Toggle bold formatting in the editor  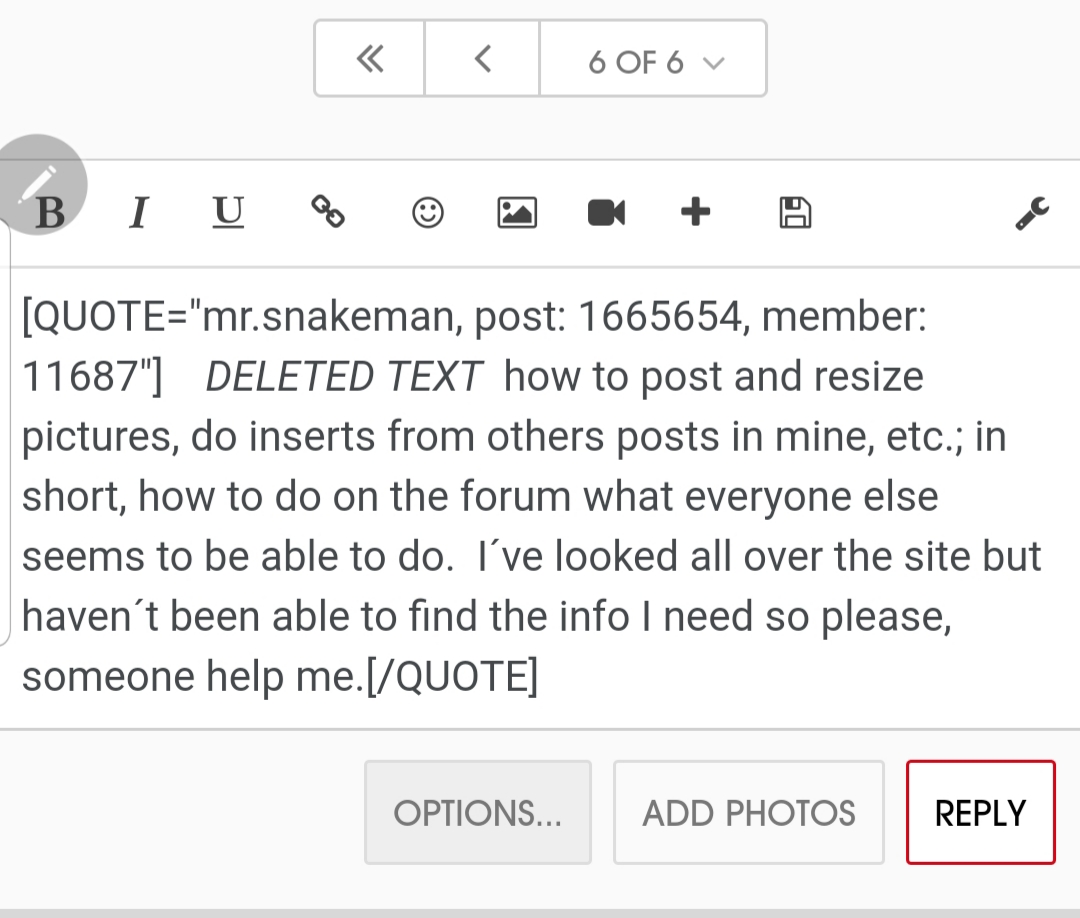coord(50,213)
